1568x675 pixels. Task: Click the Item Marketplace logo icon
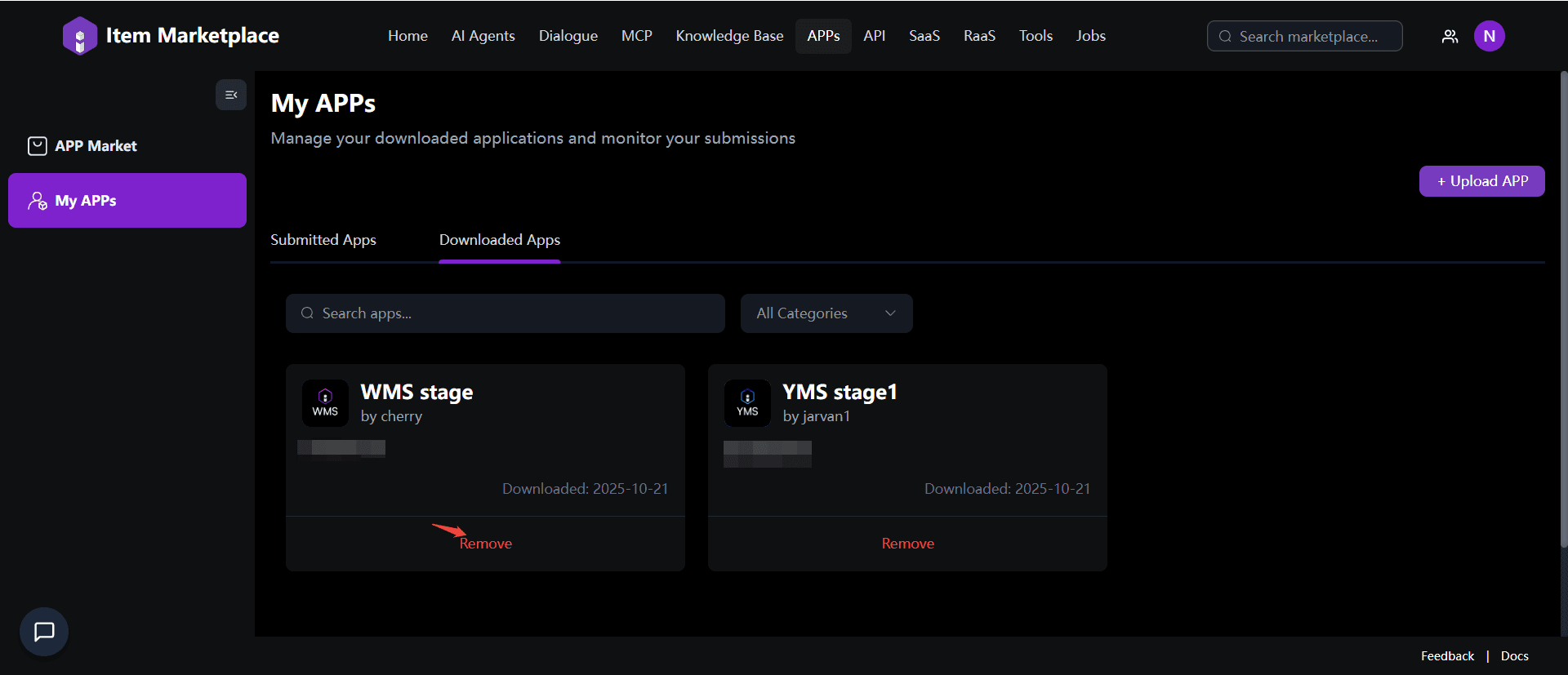79,36
